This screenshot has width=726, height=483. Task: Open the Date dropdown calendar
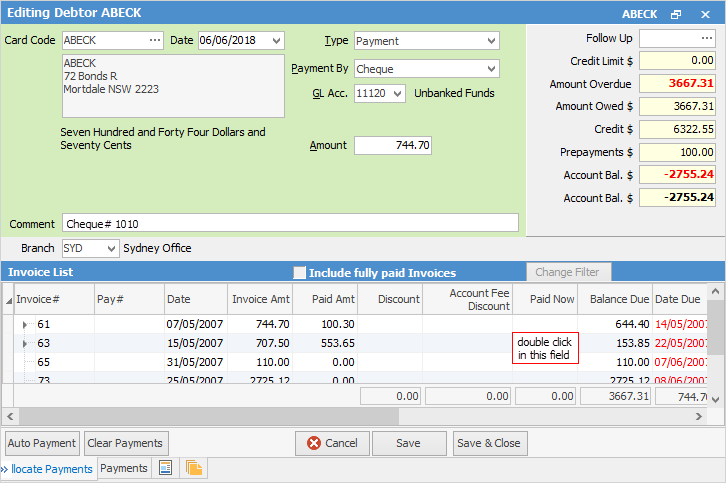276,41
